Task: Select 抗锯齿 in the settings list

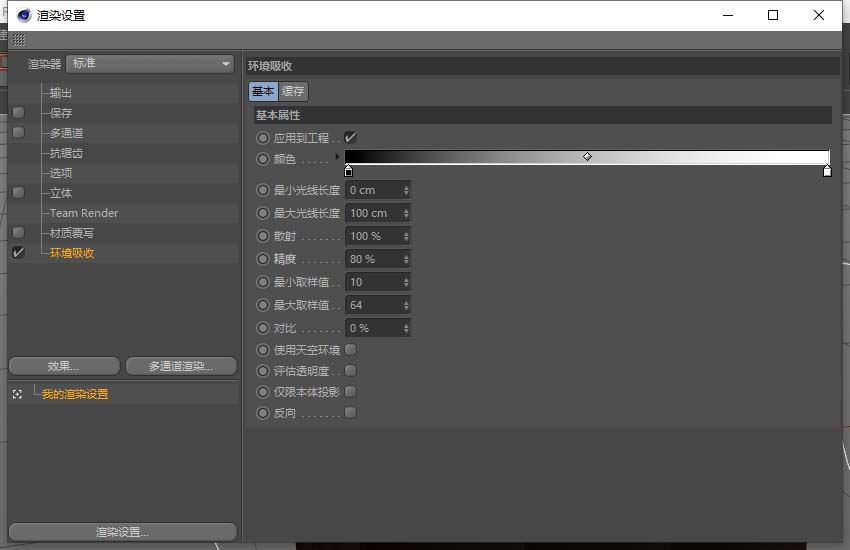Action: click(66, 153)
